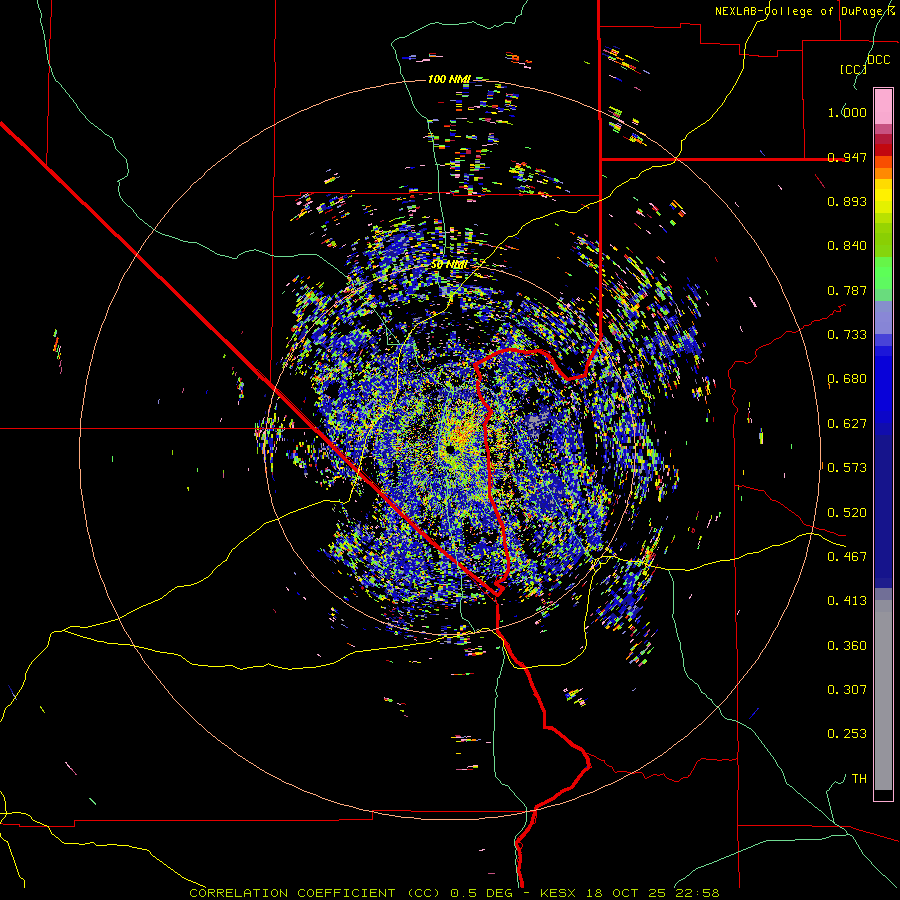Click the bright green segment of color bar
Viewport: 900px width, 900px height.
pyautogui.click(x=883, y=273)
